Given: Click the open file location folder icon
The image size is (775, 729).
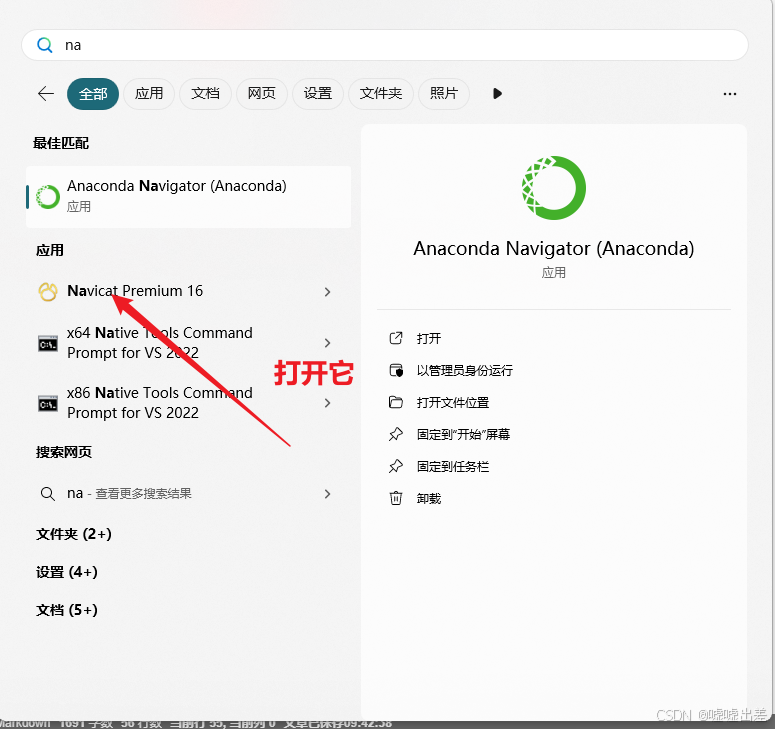Looking at the screenshot, I should point(396,402).
